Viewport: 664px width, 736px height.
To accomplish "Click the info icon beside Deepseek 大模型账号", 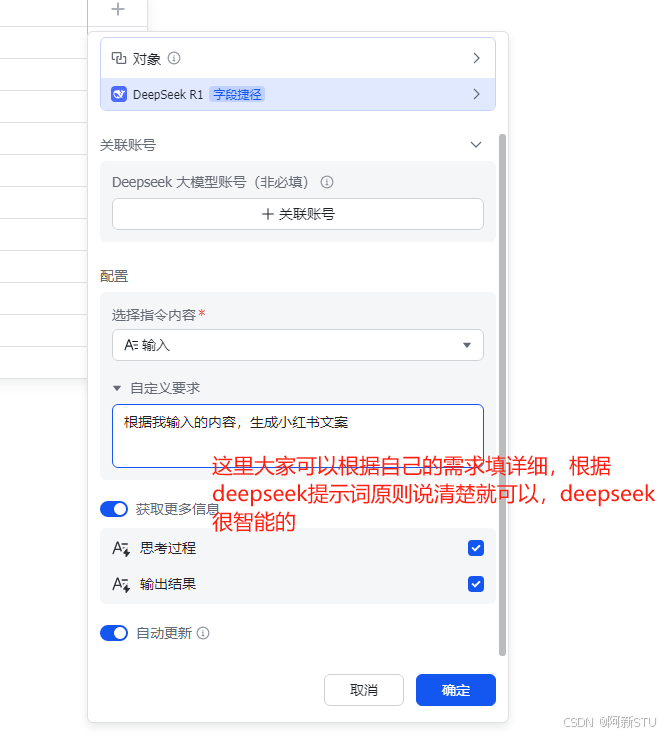I will tap(327, 182).
